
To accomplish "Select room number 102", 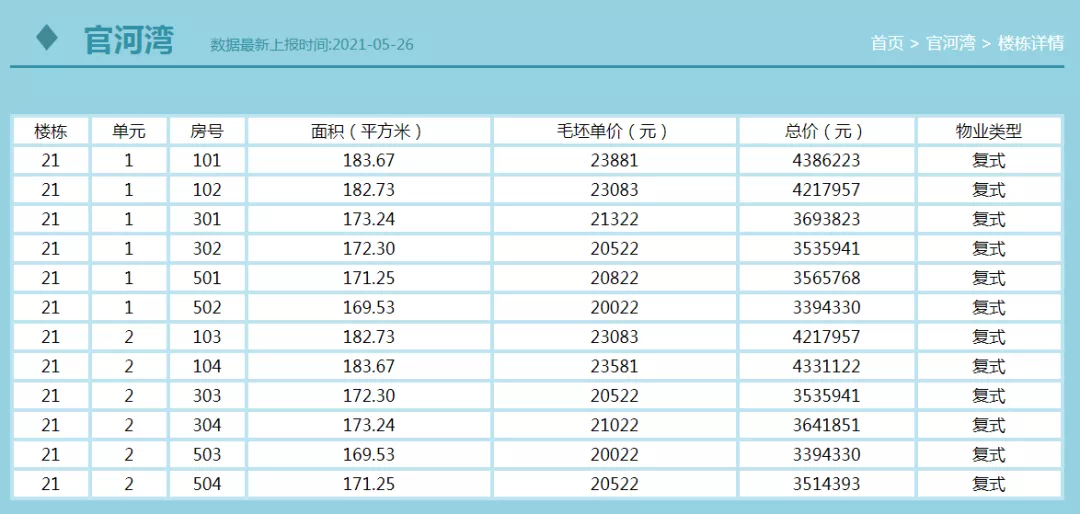I will click(x=207, y=190).
